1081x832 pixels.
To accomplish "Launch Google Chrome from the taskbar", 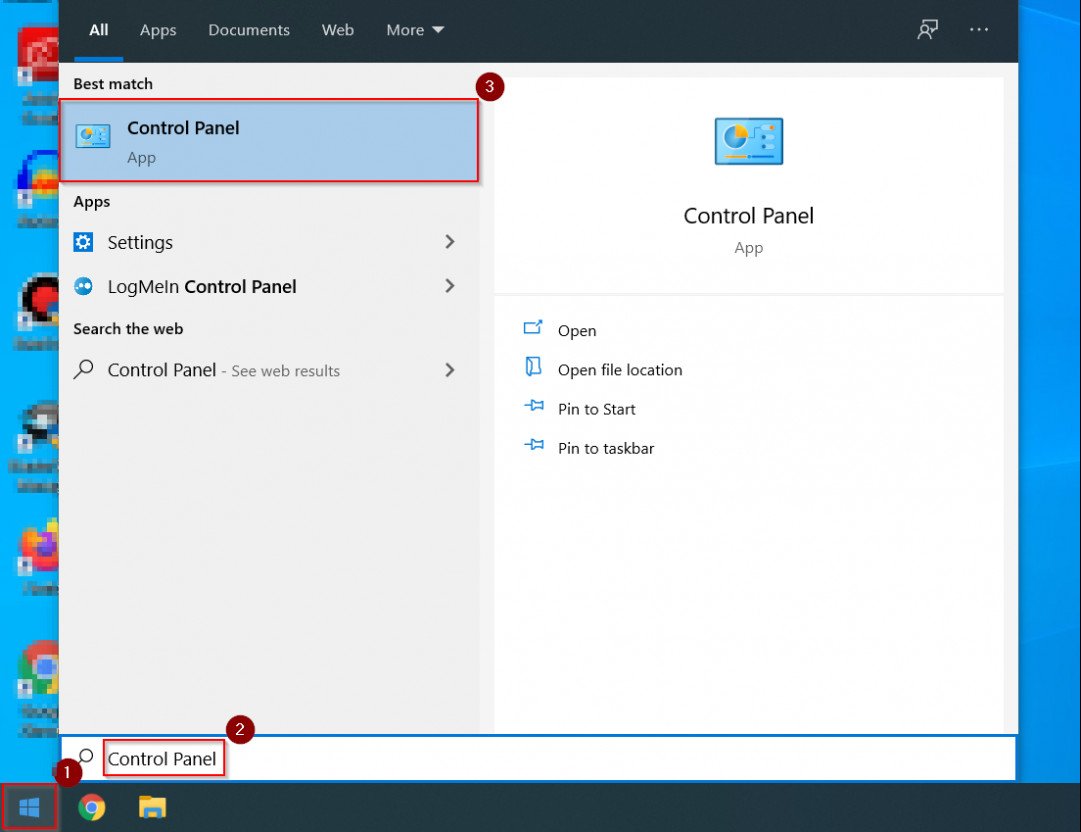I will pyautogui.click(x=92, y=806).
